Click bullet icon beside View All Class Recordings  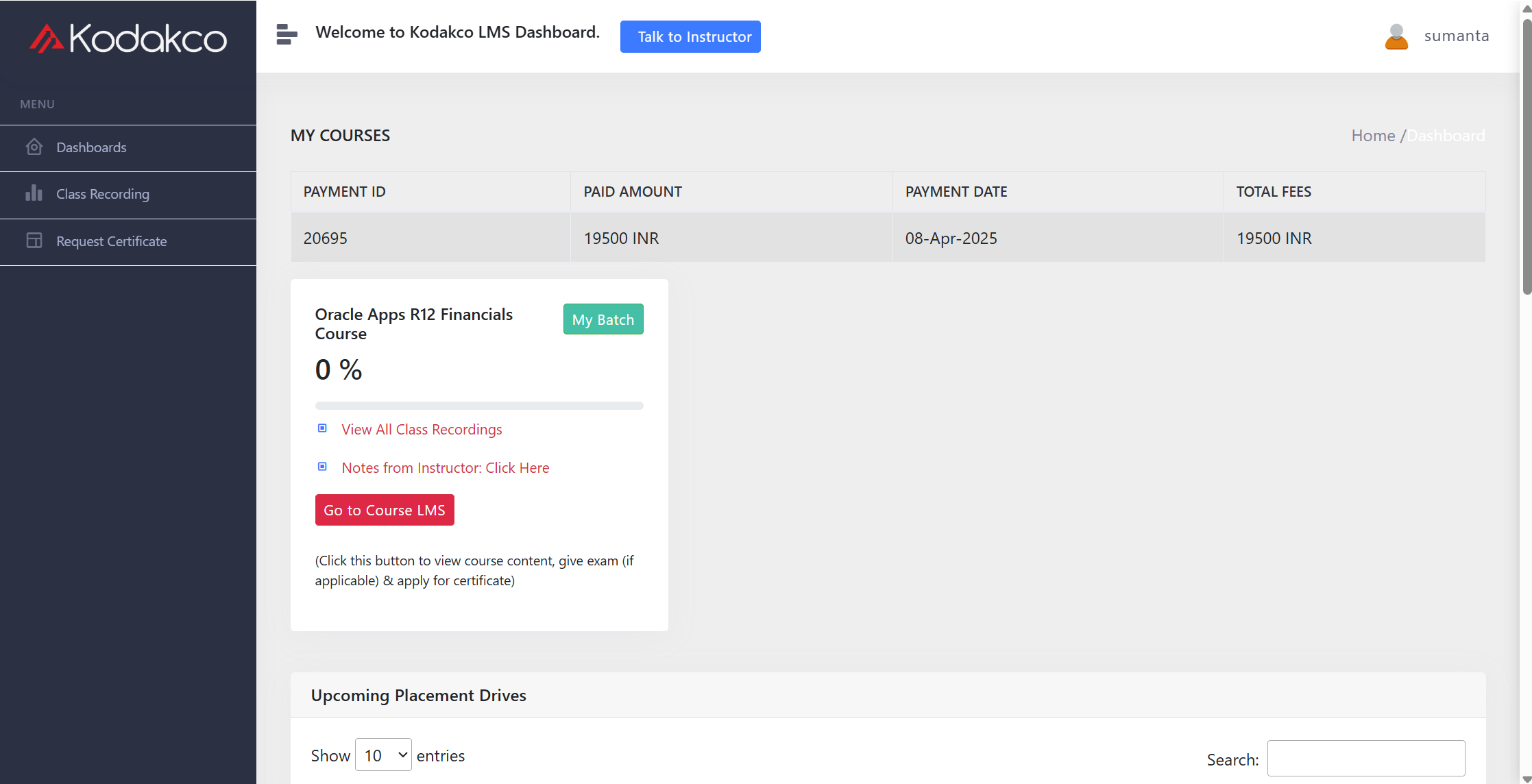tap(322, 428)
